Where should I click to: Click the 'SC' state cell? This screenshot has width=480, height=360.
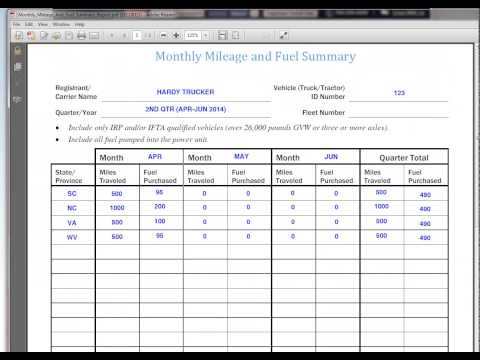(72, 193)
